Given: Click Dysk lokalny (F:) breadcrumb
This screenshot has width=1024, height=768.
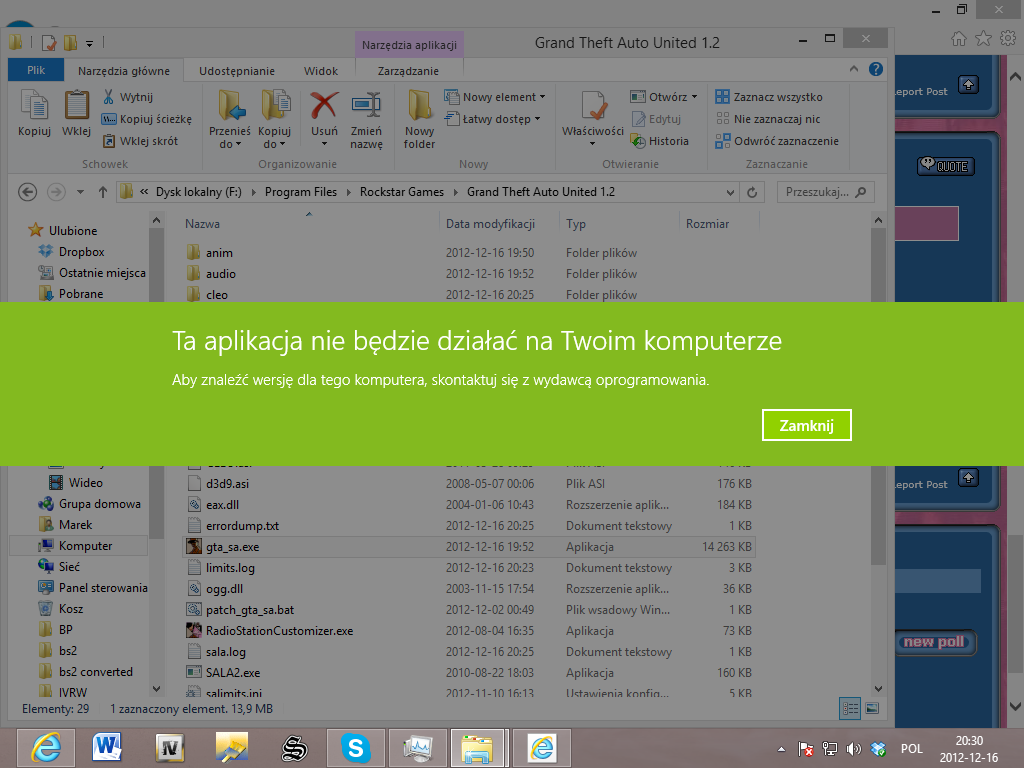Looking at the screenshot, I should coord(199,192).
